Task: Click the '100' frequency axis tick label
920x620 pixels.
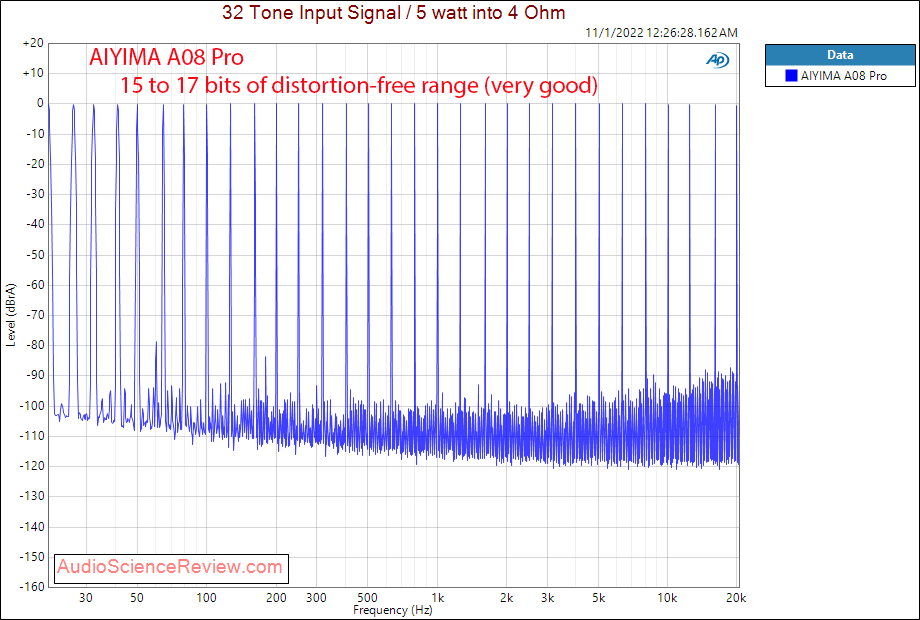Action: [207, 598]
